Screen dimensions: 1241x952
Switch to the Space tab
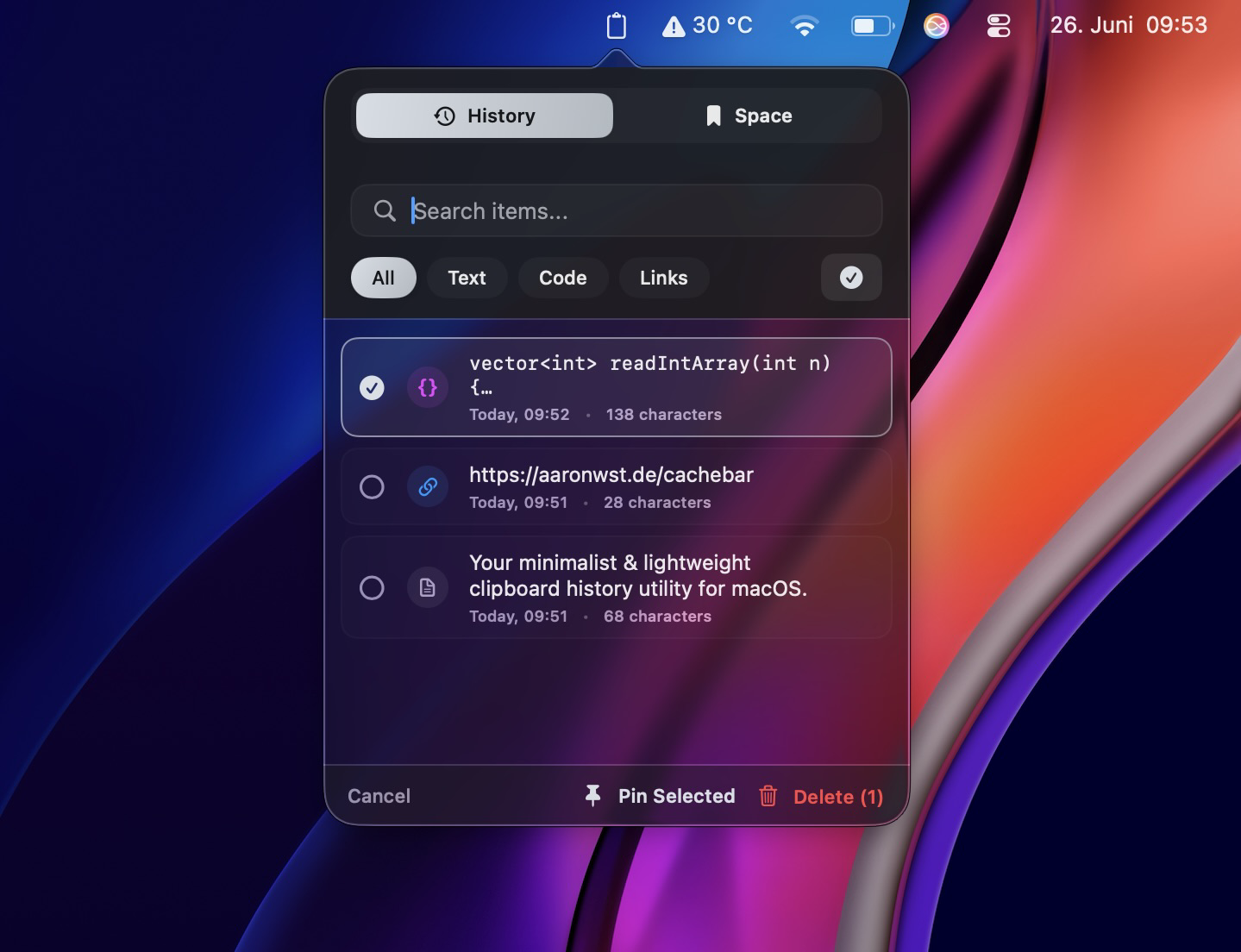[x=748, y=116]
